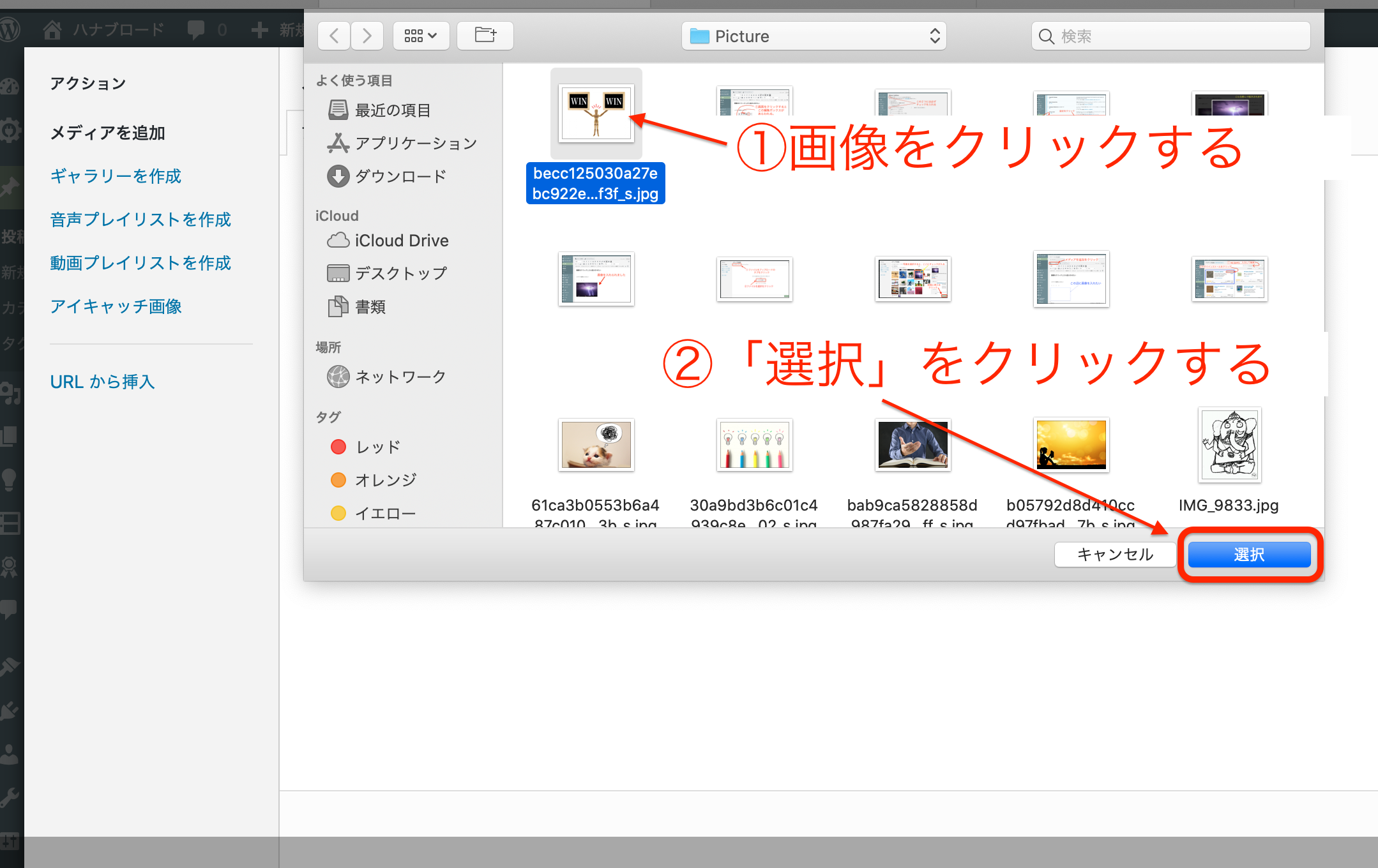Viewport: 1378px width, 868px height.
Task: Click the 検索 search field
Action: 1170,36
